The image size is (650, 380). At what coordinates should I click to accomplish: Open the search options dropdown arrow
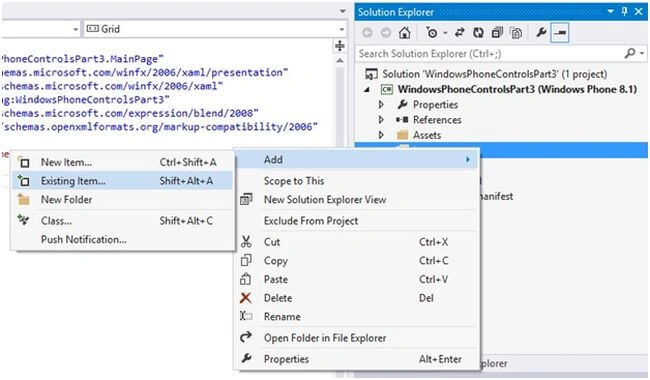642,53
